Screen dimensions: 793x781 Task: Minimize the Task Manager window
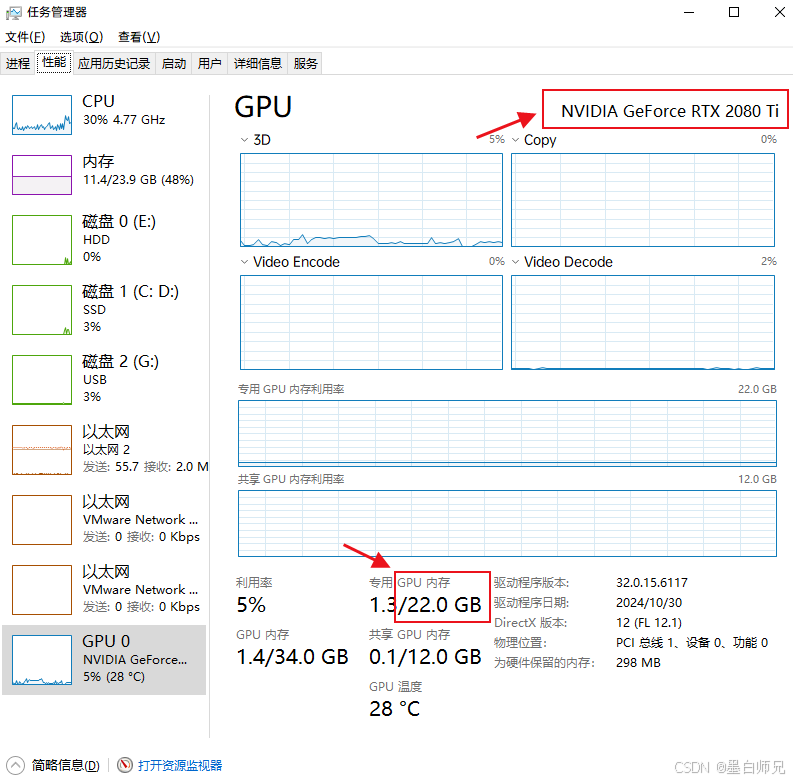click(689, 12)
